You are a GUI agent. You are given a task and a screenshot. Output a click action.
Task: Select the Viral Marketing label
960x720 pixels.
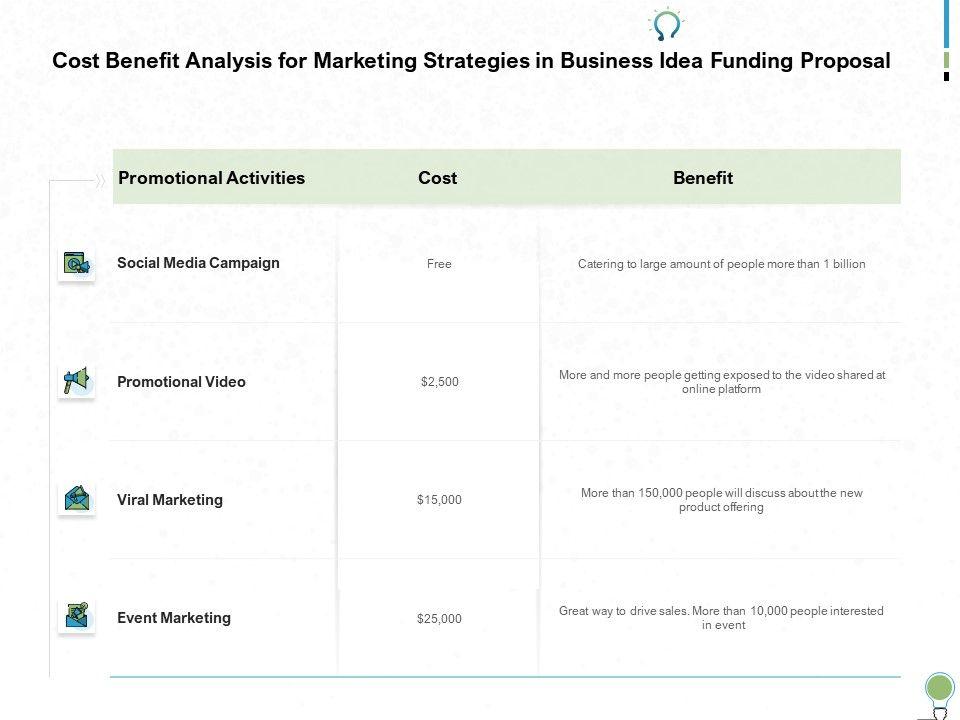(x=170, y=500)
